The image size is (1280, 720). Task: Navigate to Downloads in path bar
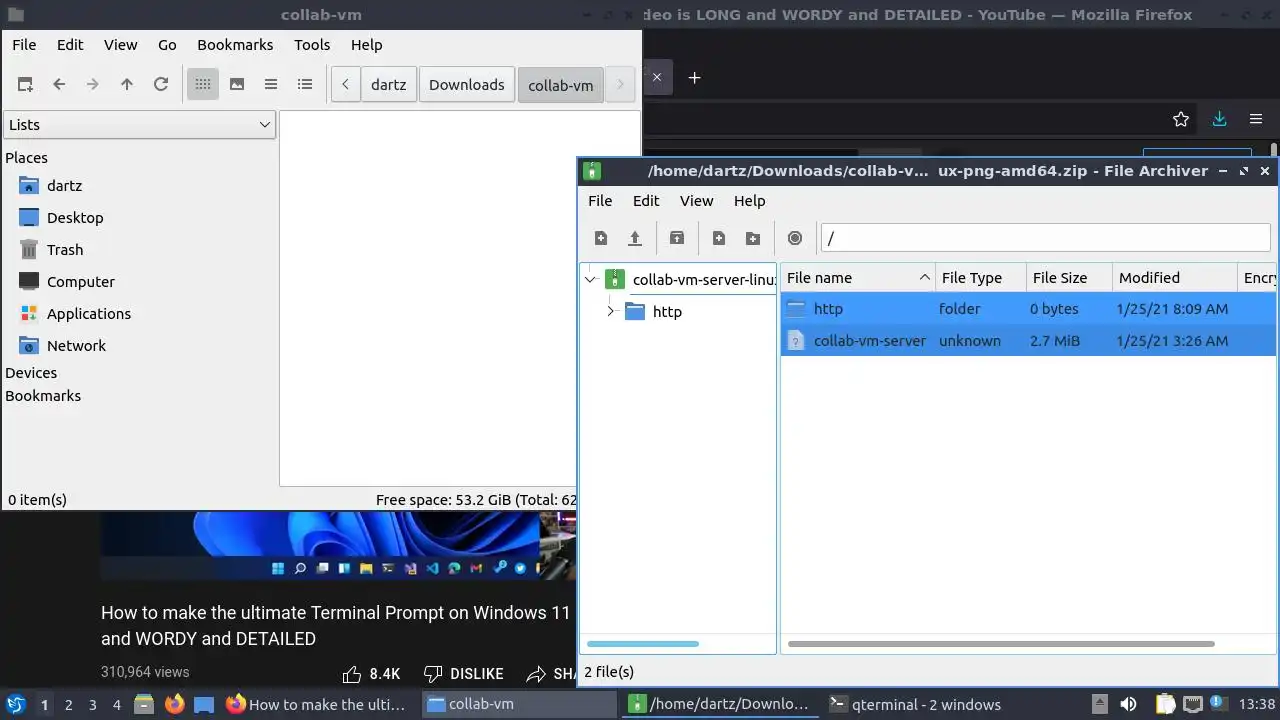click(x=467, y=84)
